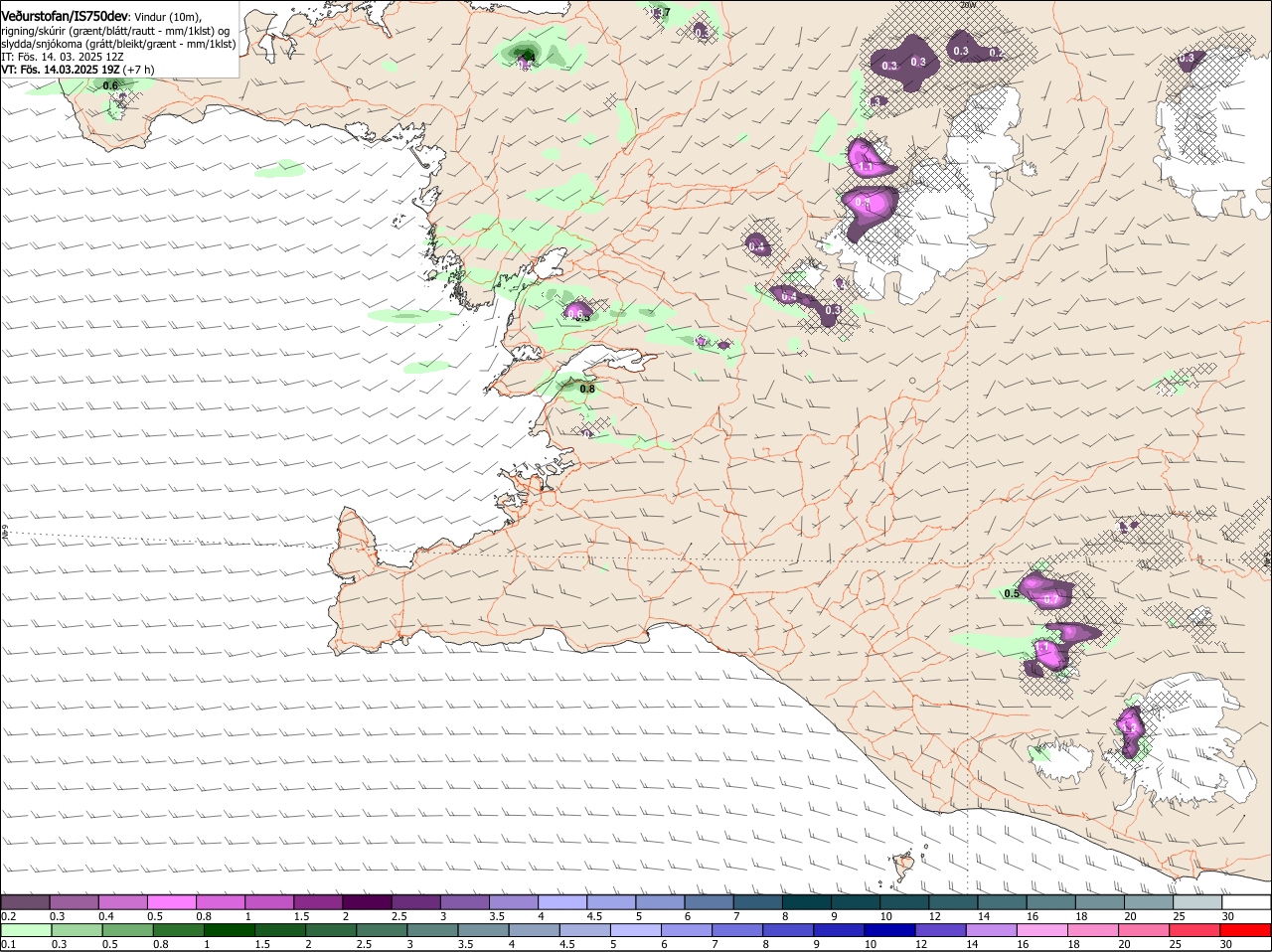Click the 'slydda/snjókoma' legend description line
The height and width of the screenshot is (952, 1272).
tap(118, 44)
